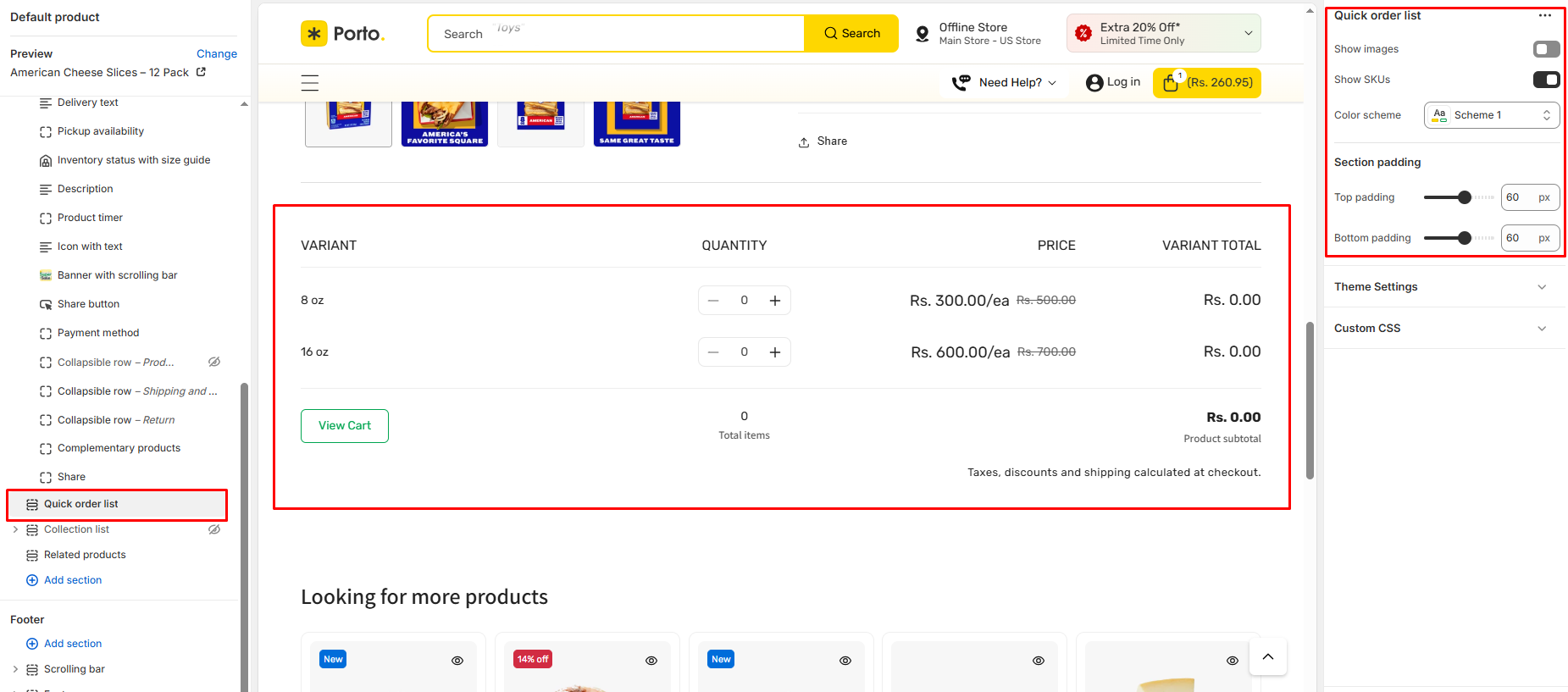Image resolution: width=1568 pixels, height=692 pixels.
Task: Select Complementary products block in sidebar
Action: (x=119, y=448)
